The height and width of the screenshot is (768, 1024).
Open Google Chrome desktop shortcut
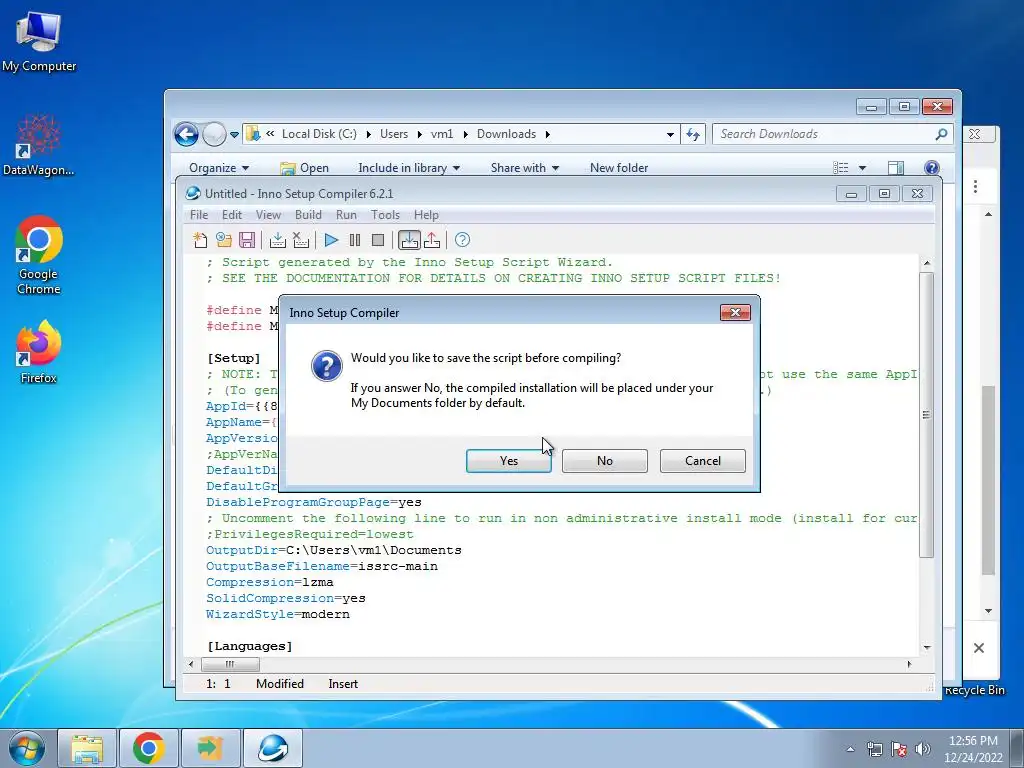(x=39, y=255)
